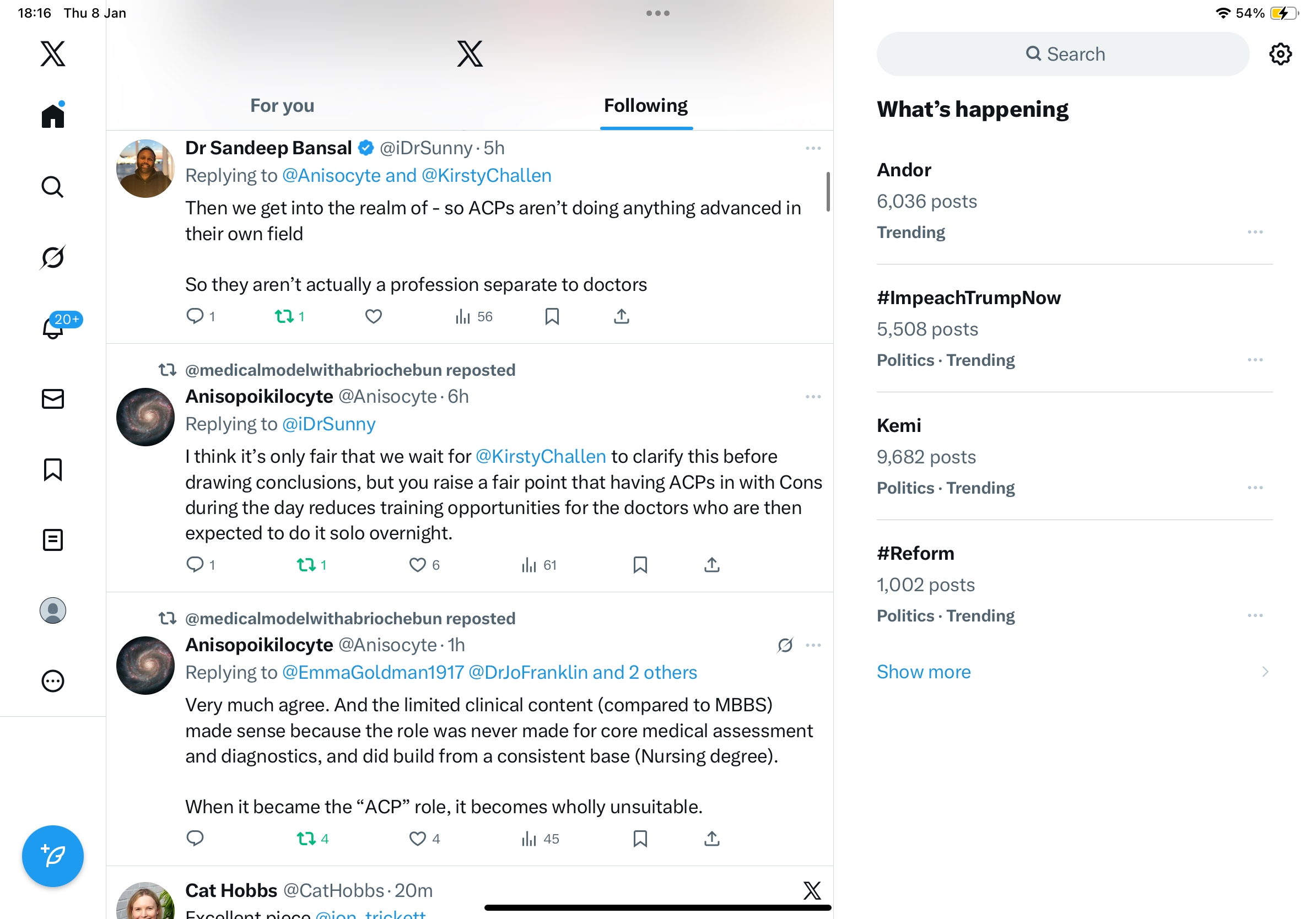Share Dr Sandeep Bansal's post
Viewport: 1316px width, 919px height.
click(621, 316)
